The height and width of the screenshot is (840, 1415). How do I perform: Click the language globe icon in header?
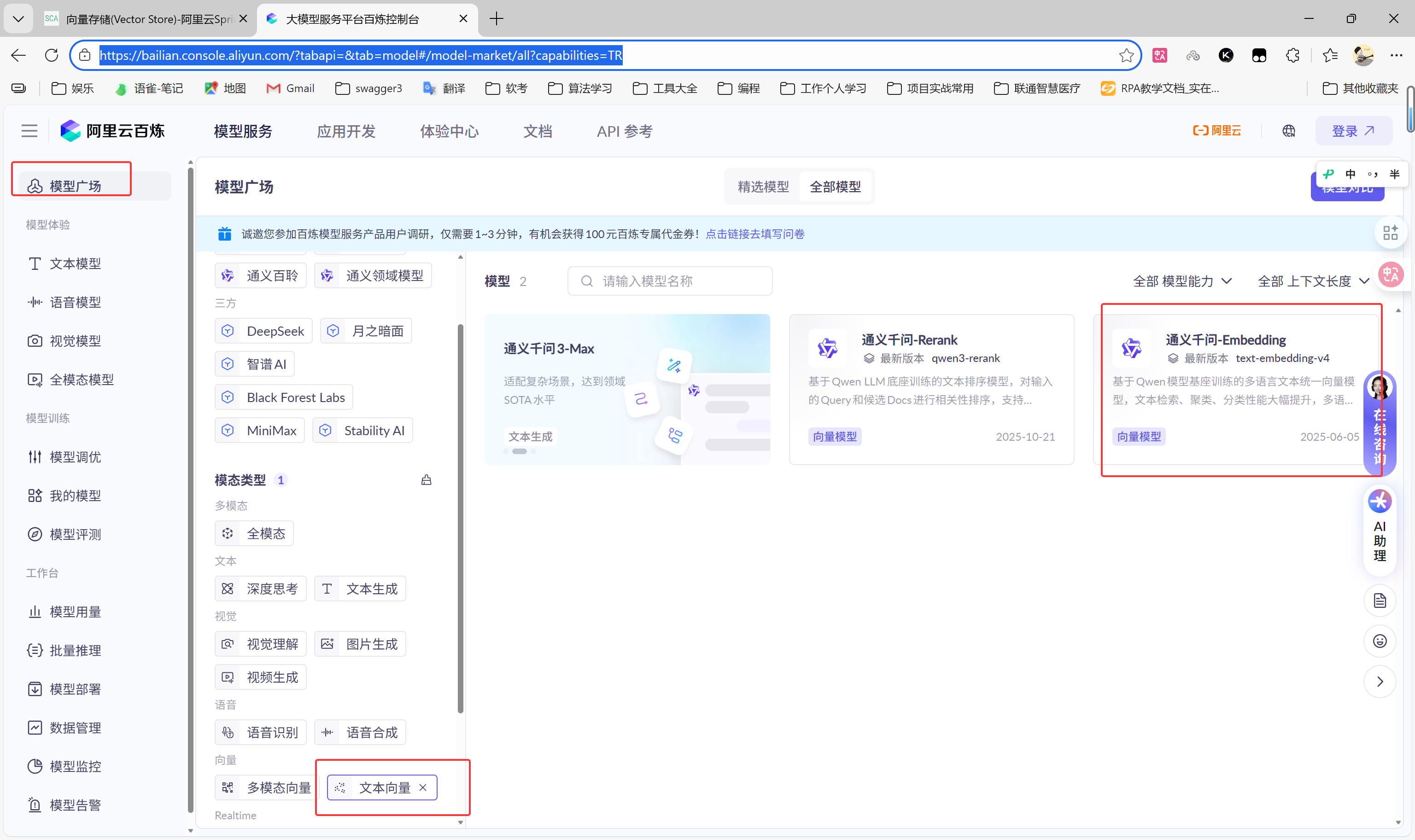(1289, 131)
